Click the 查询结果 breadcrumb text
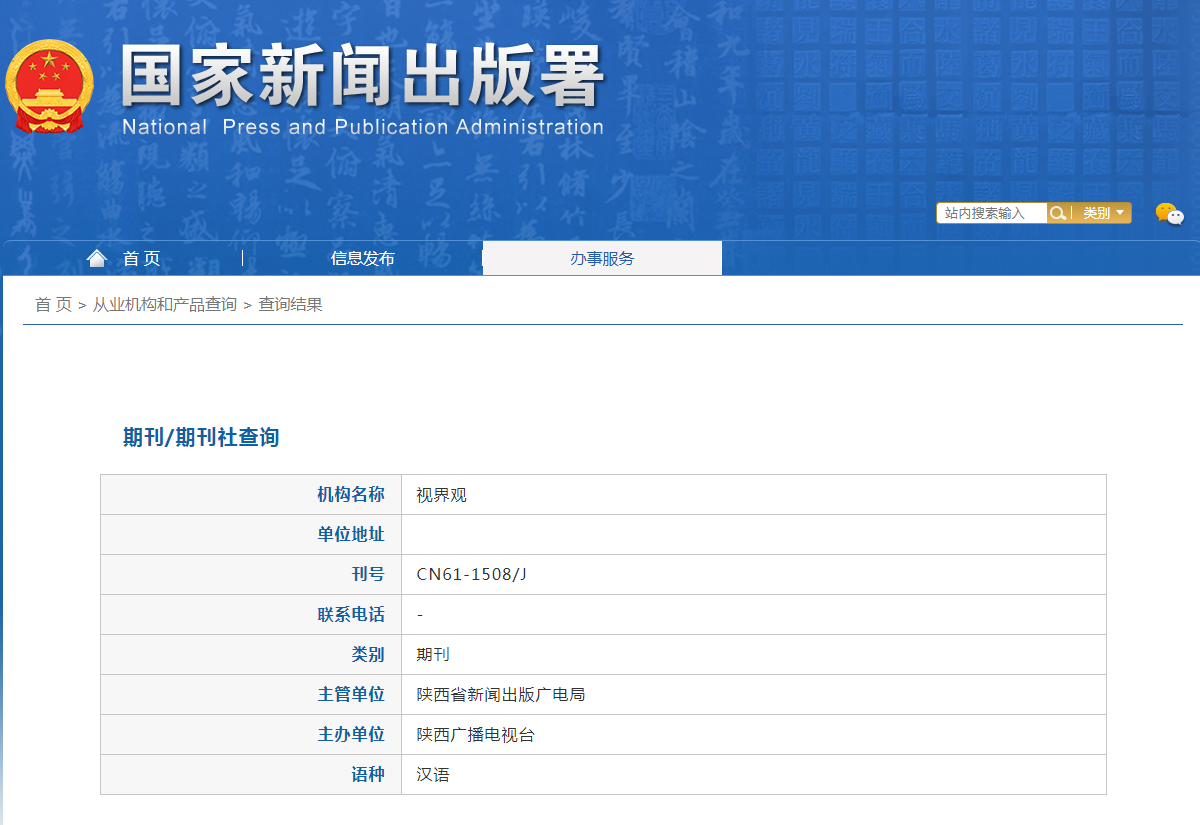Image resolution: width=1200 pixels, height=825 pixels. coord(290,305)
